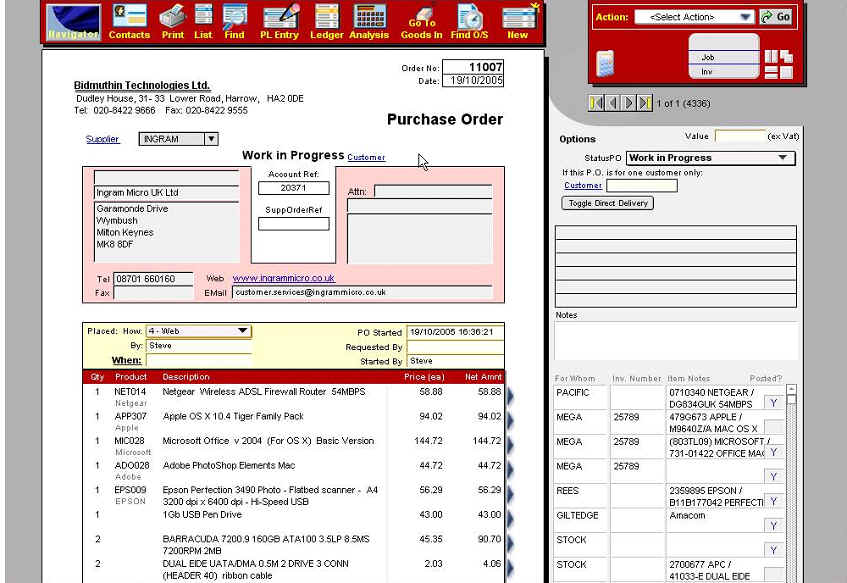This screenshot has width=847, height=583.
Task: Toggle Posted box for MICROSOFT OFFICE row
Action: tap(774, 452)
